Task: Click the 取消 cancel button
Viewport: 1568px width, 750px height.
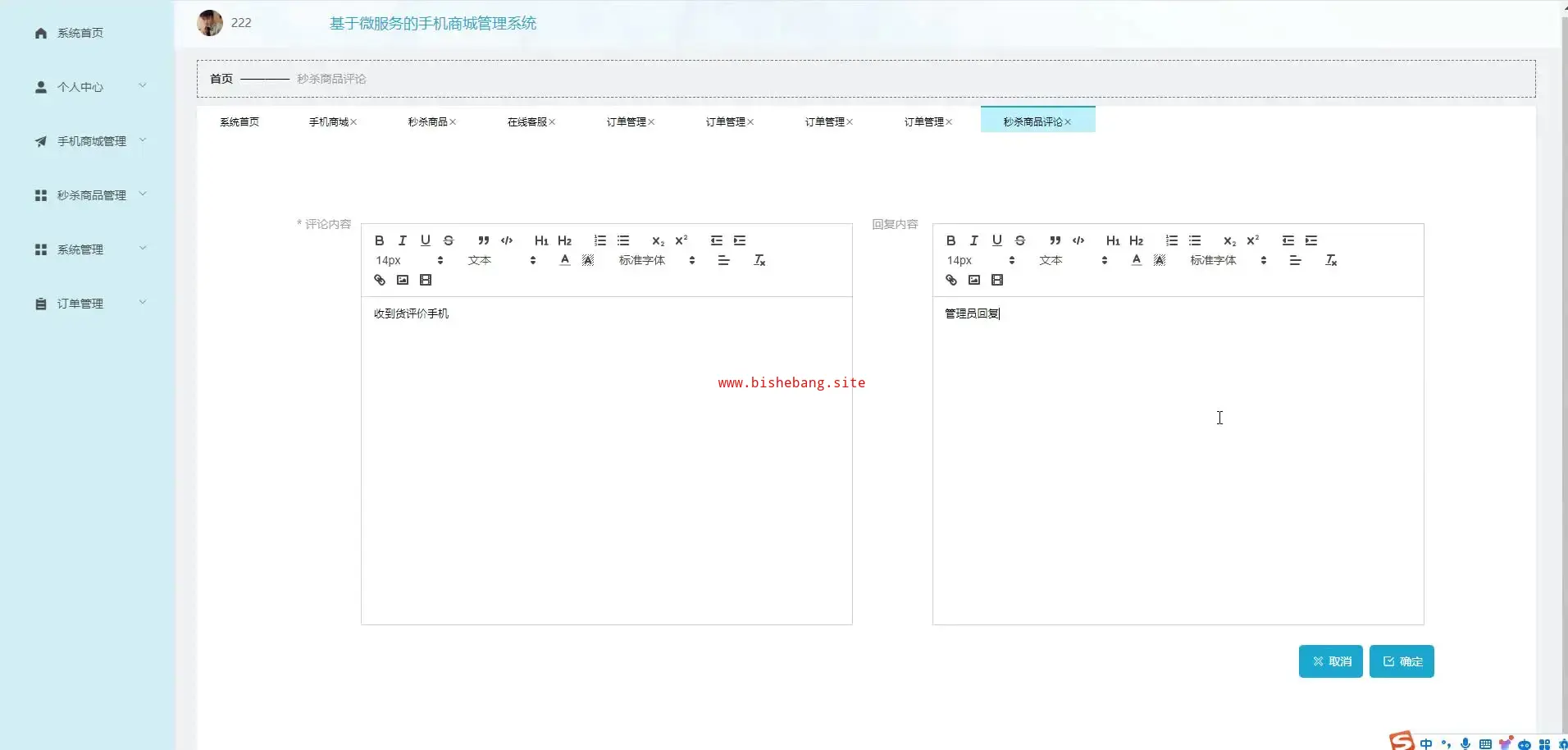Action: point(1330,661)
